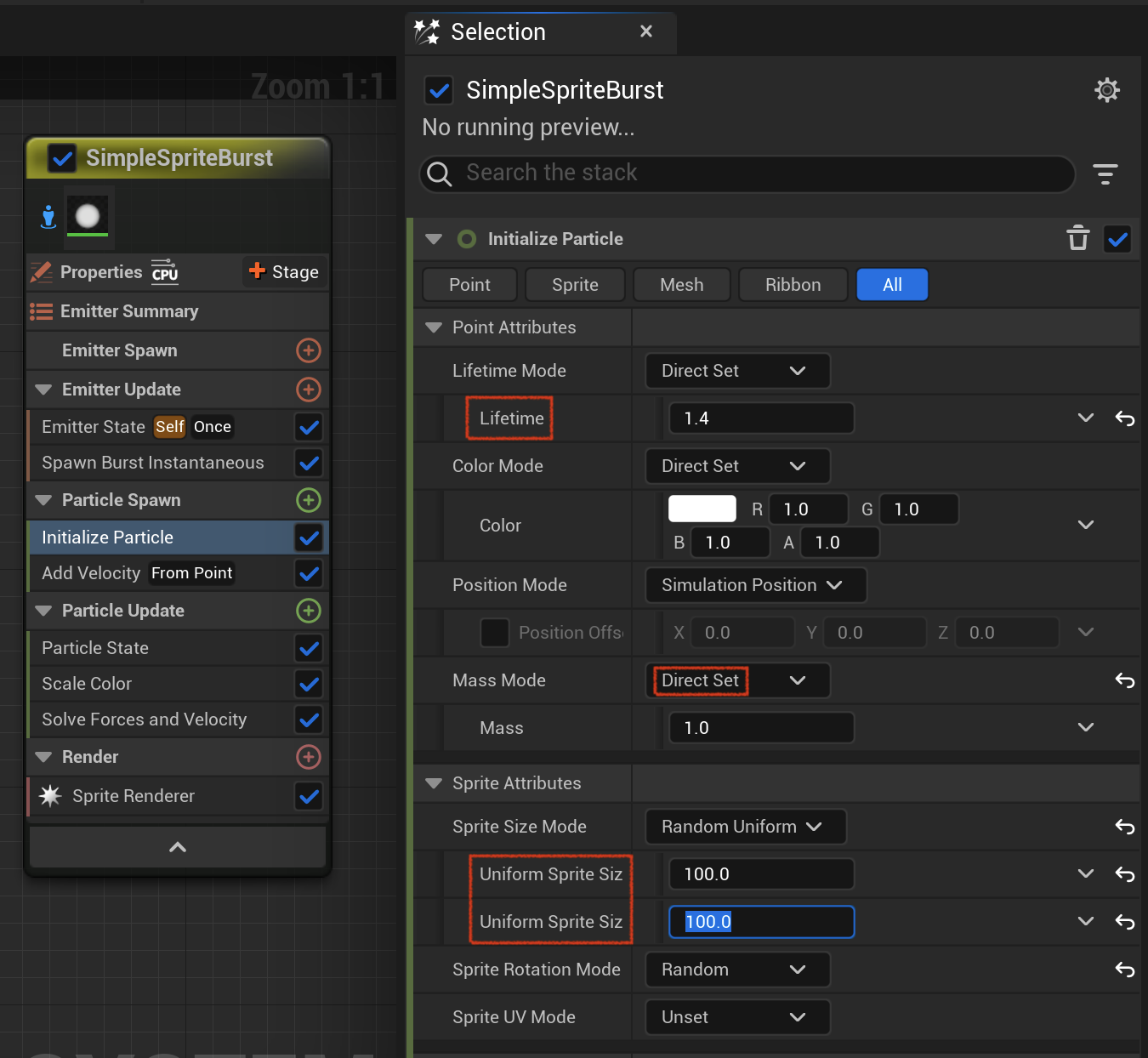The image size is (1148, 1058).
Task: Add a module to Emitter Spawn
Action: point(308,350)
